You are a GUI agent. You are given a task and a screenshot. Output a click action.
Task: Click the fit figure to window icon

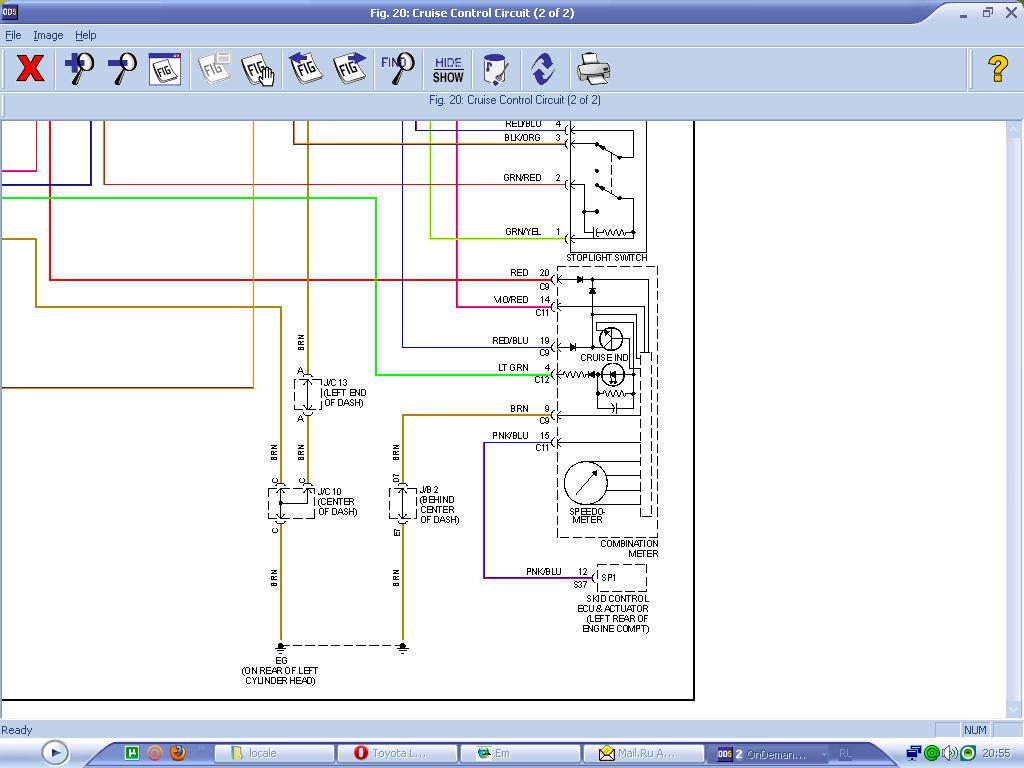click(x=165, y=69)
